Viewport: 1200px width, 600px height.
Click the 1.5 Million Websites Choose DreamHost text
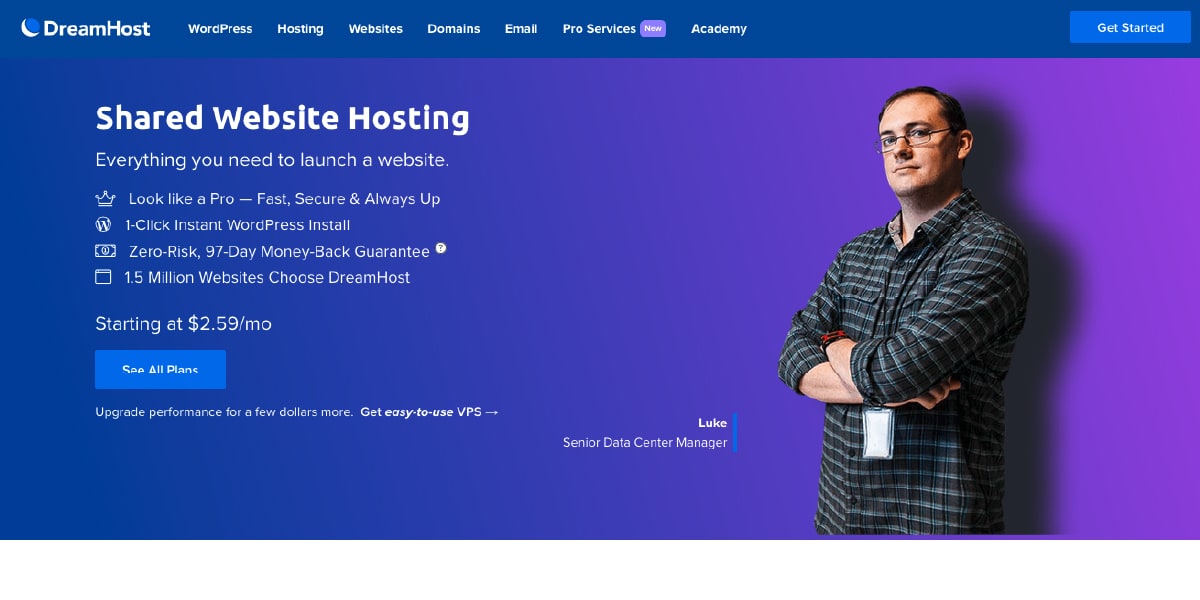267,278
